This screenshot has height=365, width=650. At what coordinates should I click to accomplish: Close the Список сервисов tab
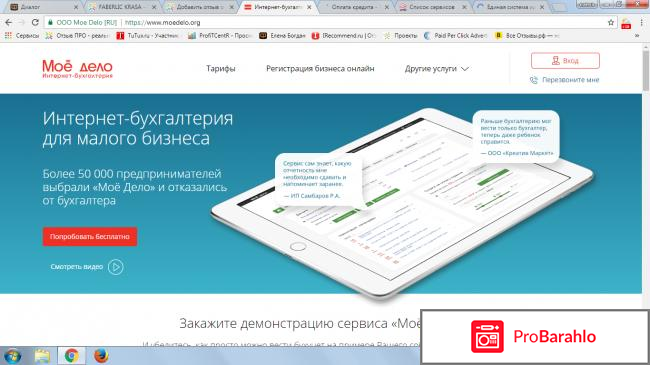click(x=464, y=7)
